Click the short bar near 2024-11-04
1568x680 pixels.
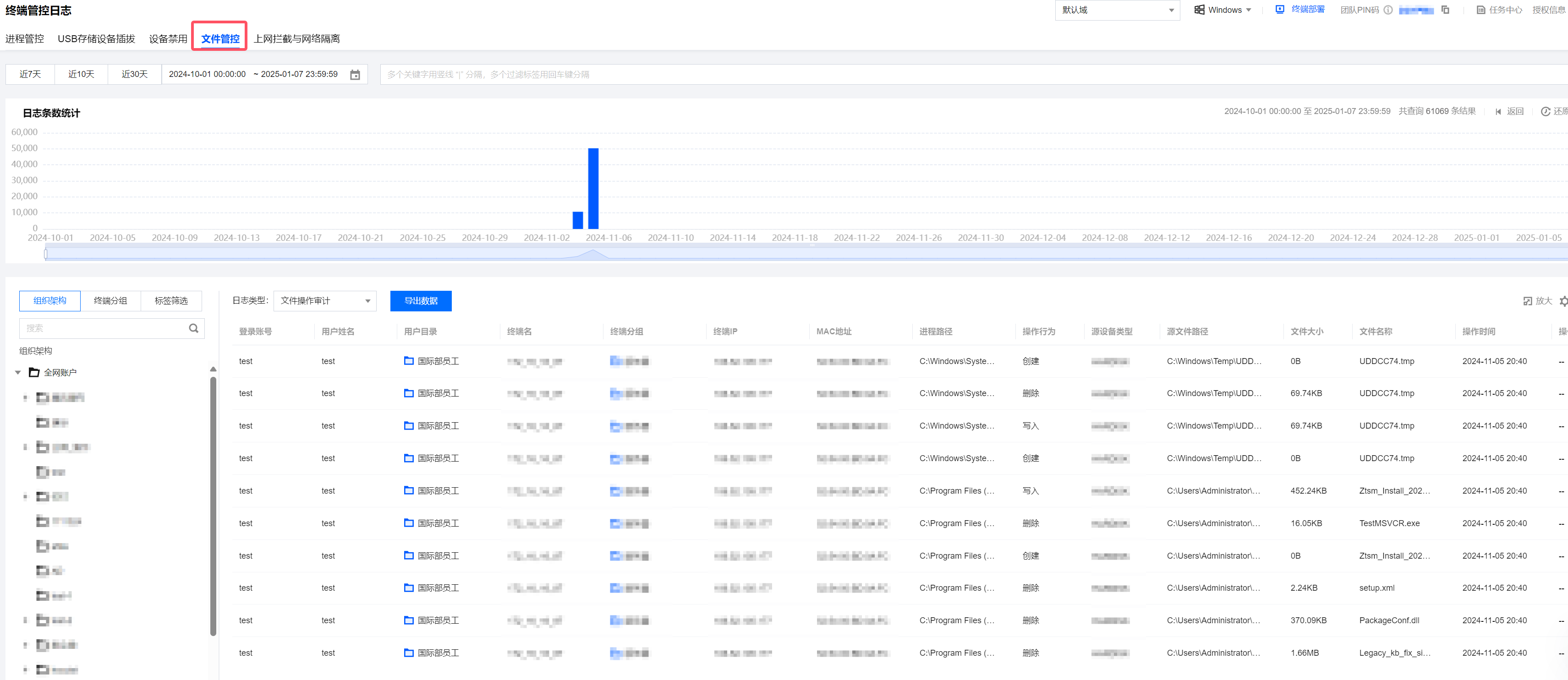pos(578,220)
